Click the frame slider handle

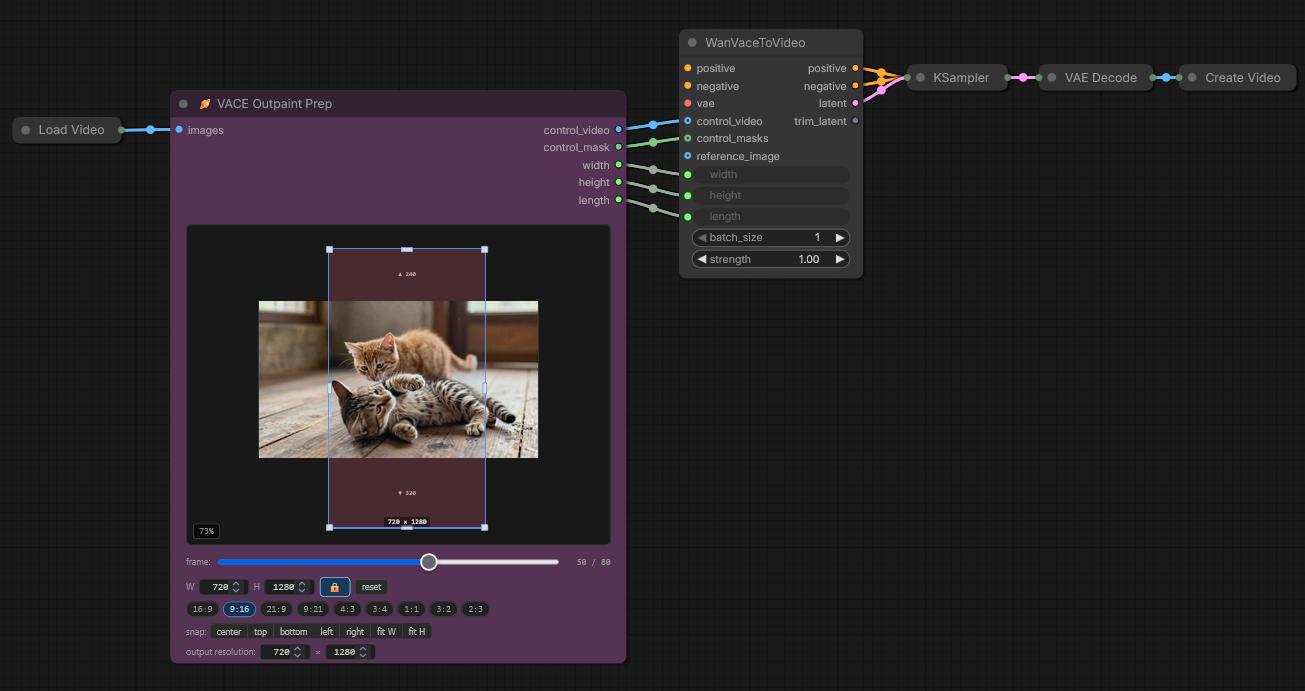point(429,562)
